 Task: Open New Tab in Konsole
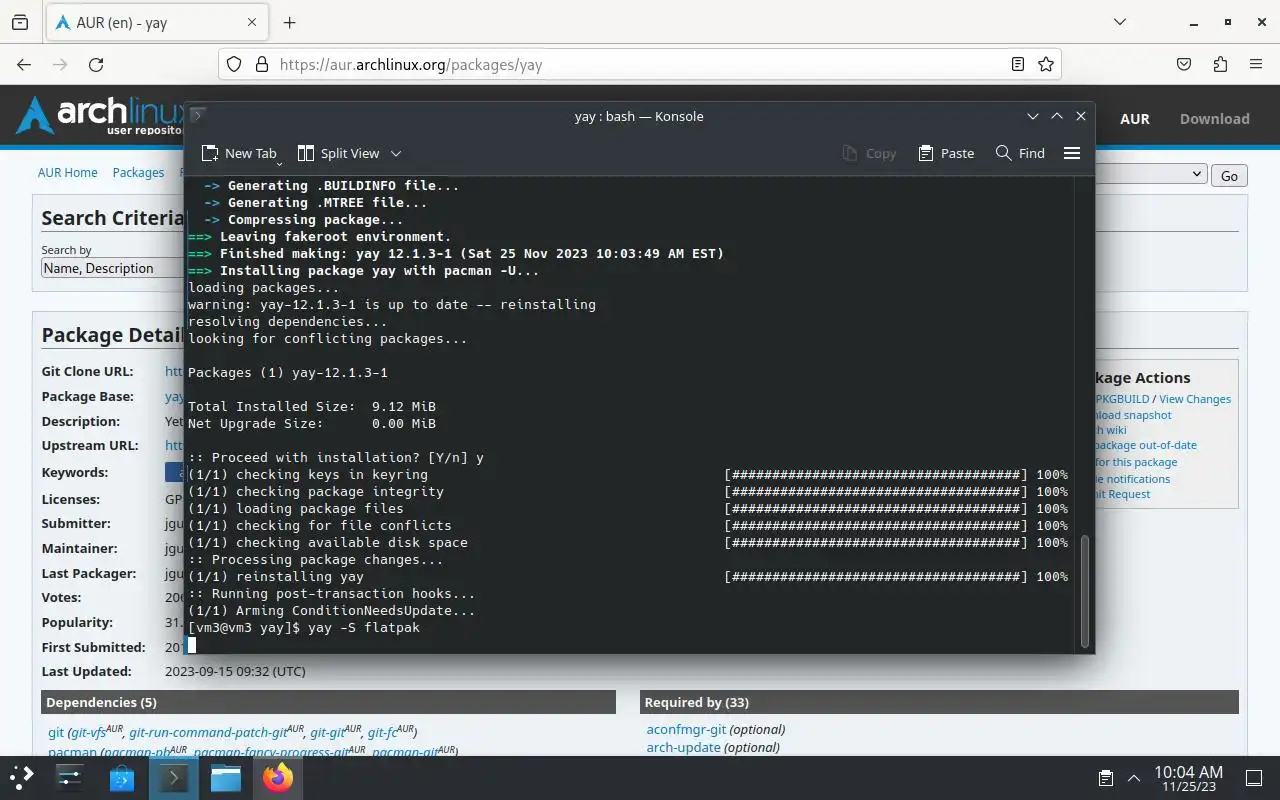[x=238, y=153]
